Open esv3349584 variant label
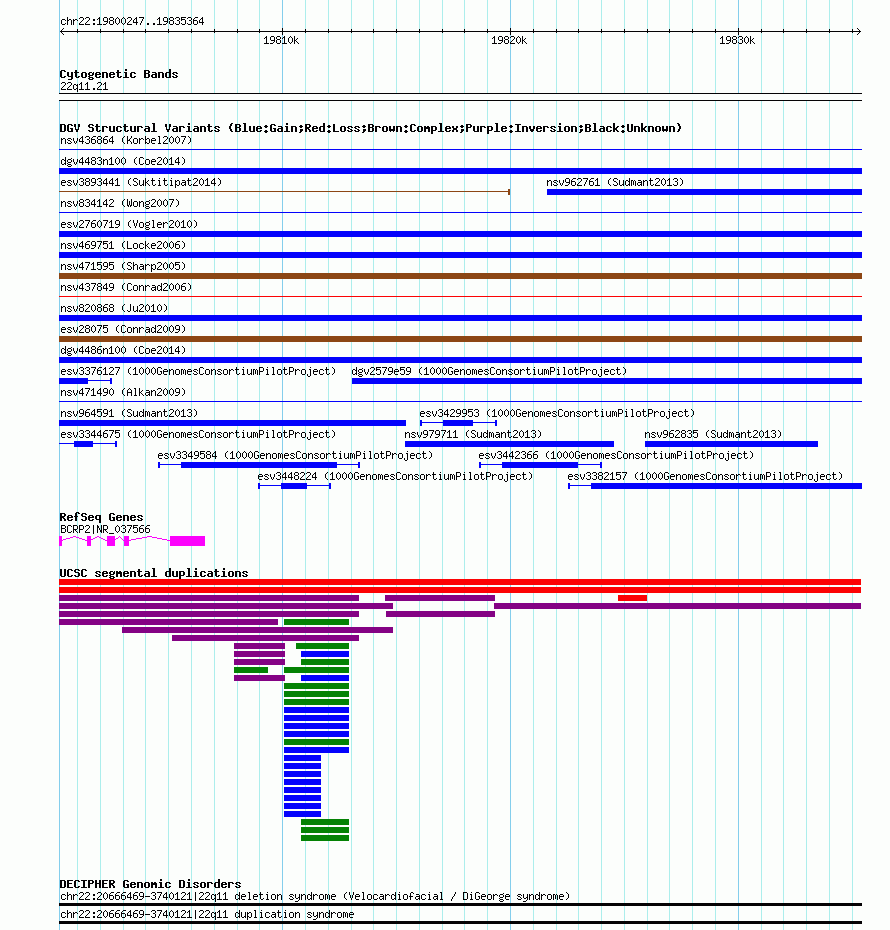The image size is (890, 930). [x=295, y=456]
